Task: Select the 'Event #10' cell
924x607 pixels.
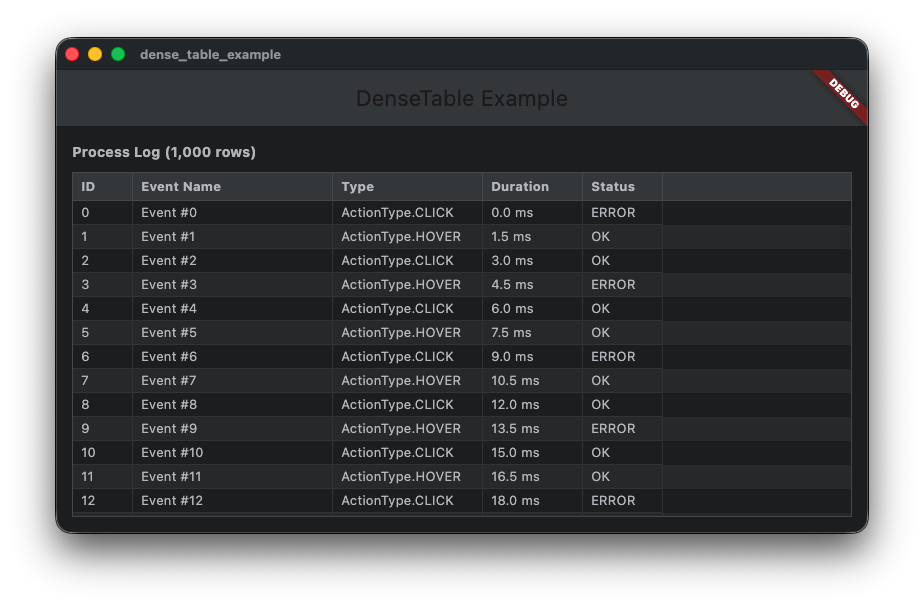Action: [232, 453]
